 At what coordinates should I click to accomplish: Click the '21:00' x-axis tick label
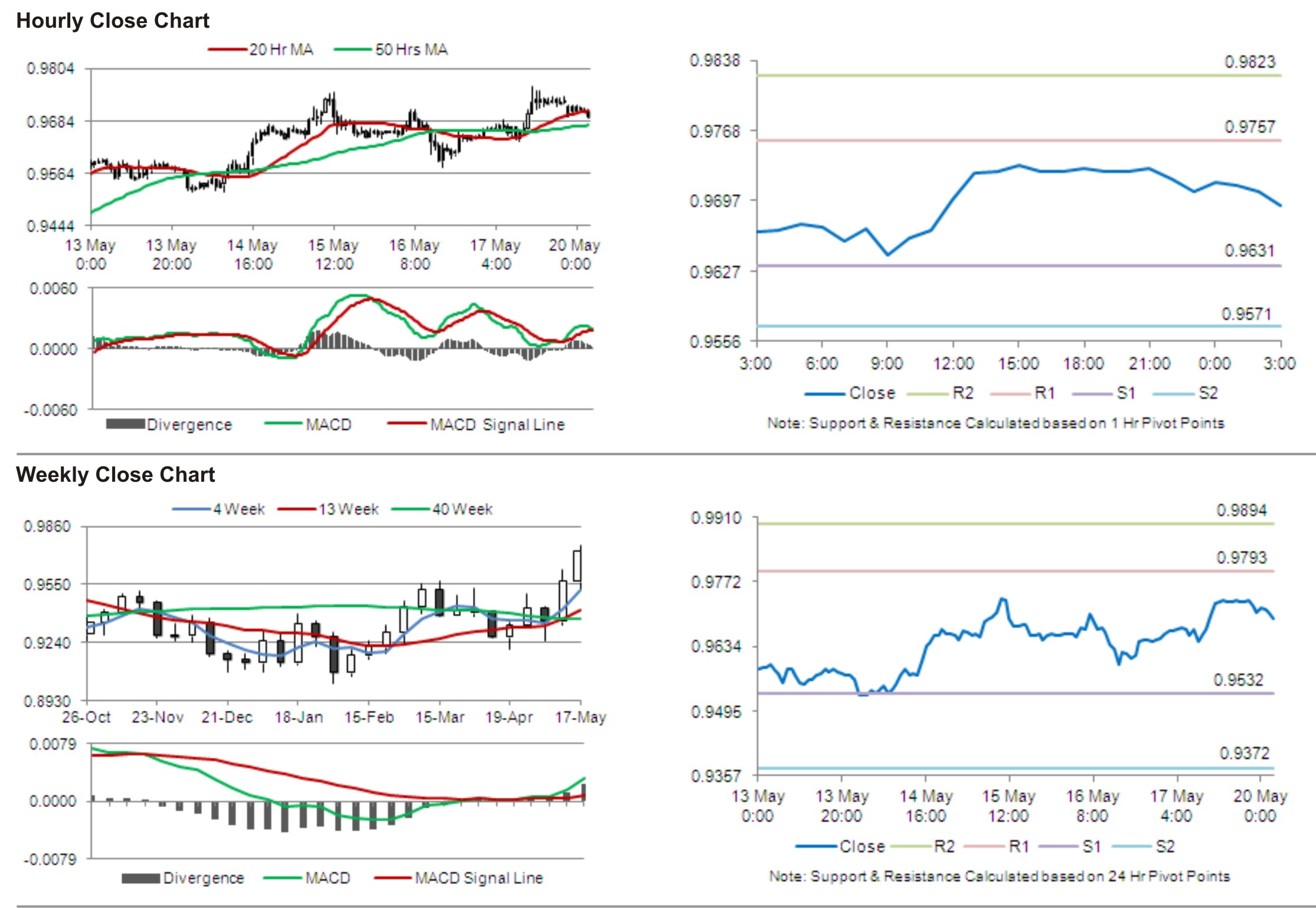tap(1150, 364)
